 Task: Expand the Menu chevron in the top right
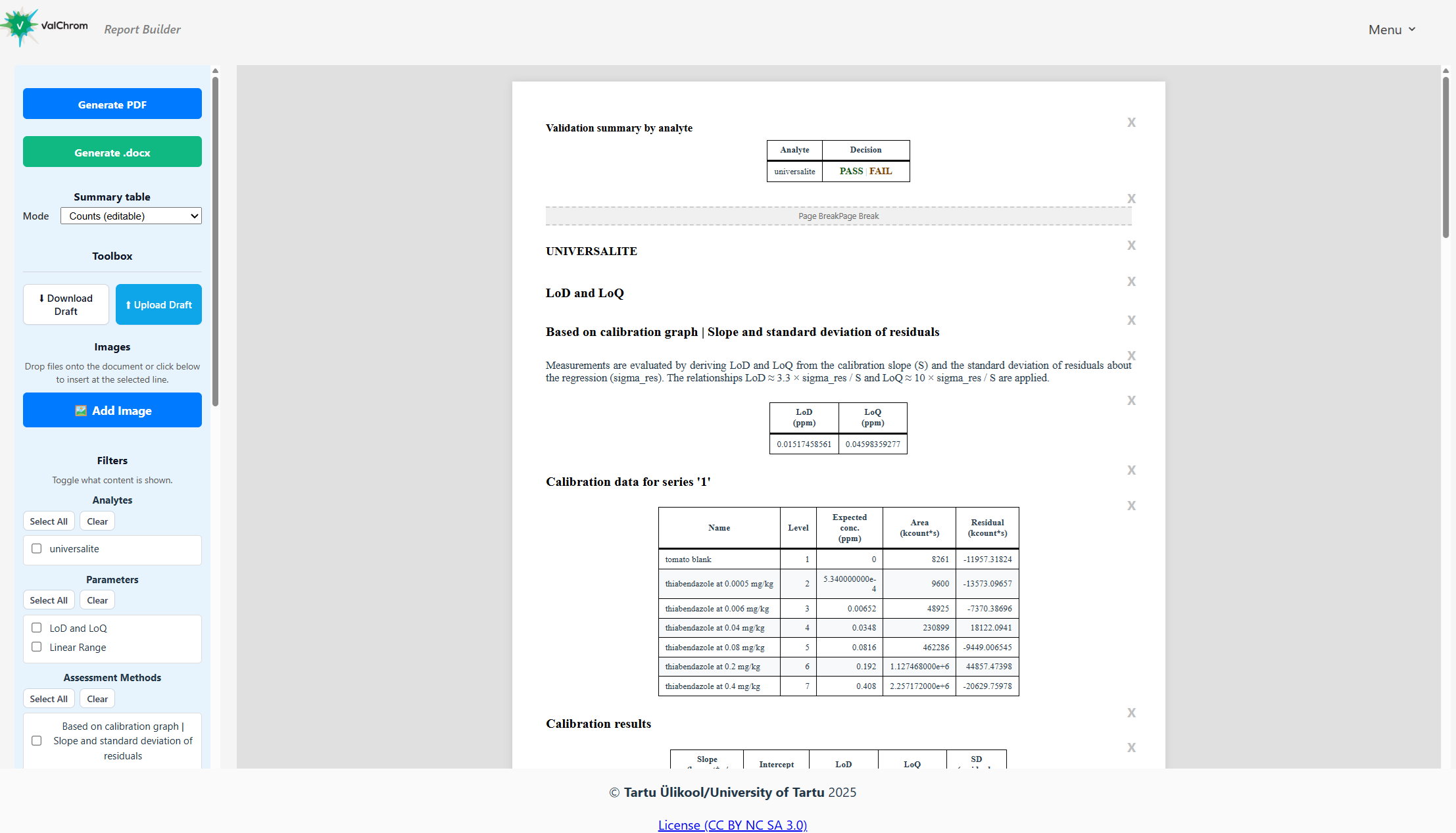(x=1411, y=30)
